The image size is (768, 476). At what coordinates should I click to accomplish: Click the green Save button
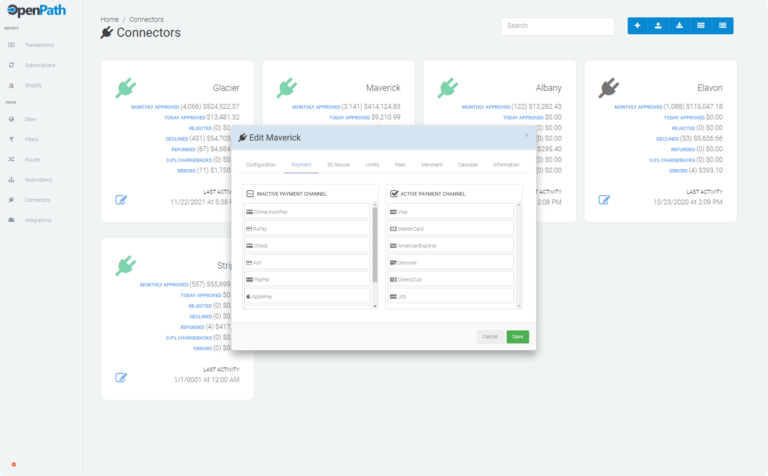pyautogui.click(x=517, y=336)
